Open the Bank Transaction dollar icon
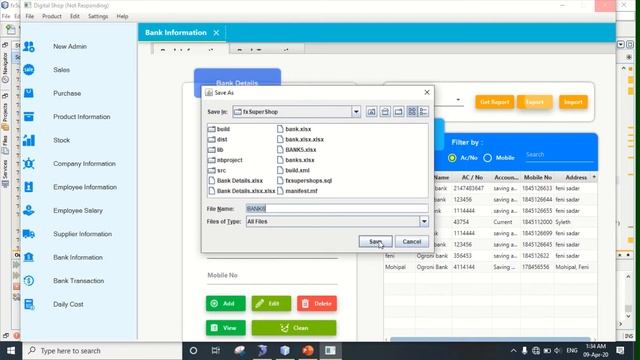Viewport: 640px width, 360px height. 29,281
